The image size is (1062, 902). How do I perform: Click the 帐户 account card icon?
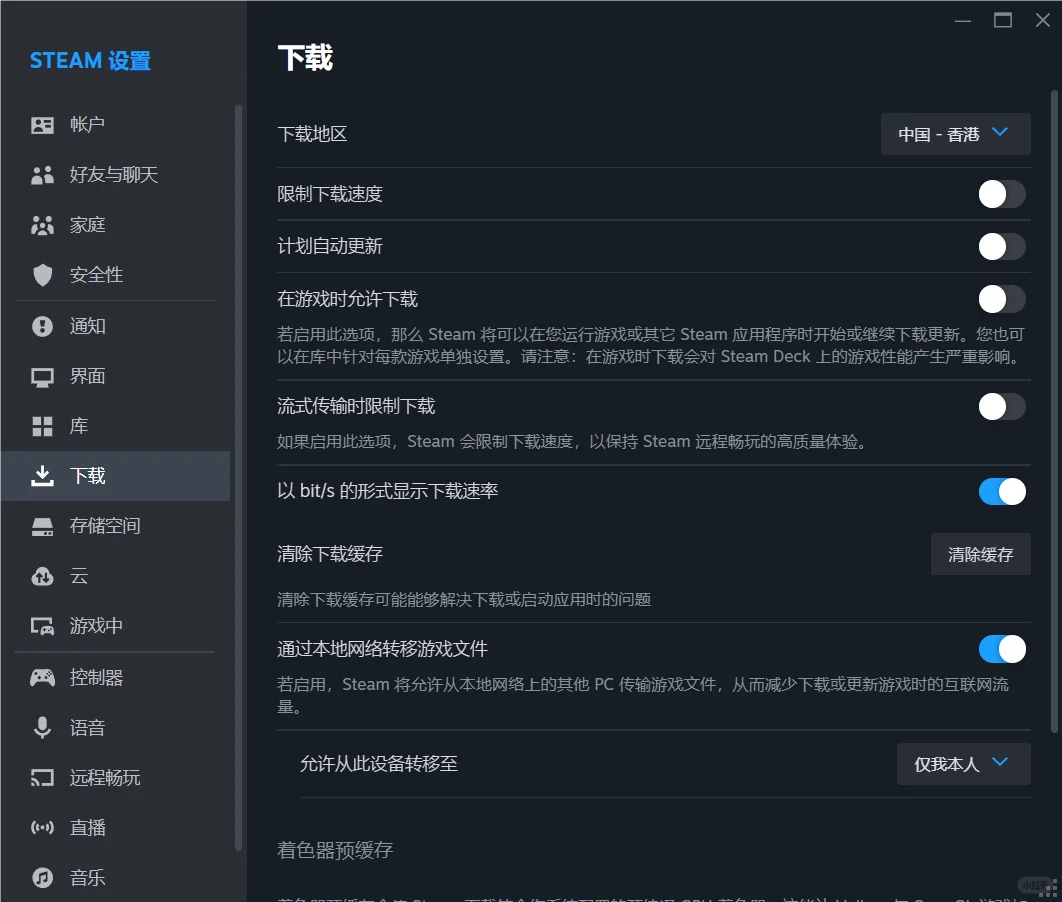point(42,125)
